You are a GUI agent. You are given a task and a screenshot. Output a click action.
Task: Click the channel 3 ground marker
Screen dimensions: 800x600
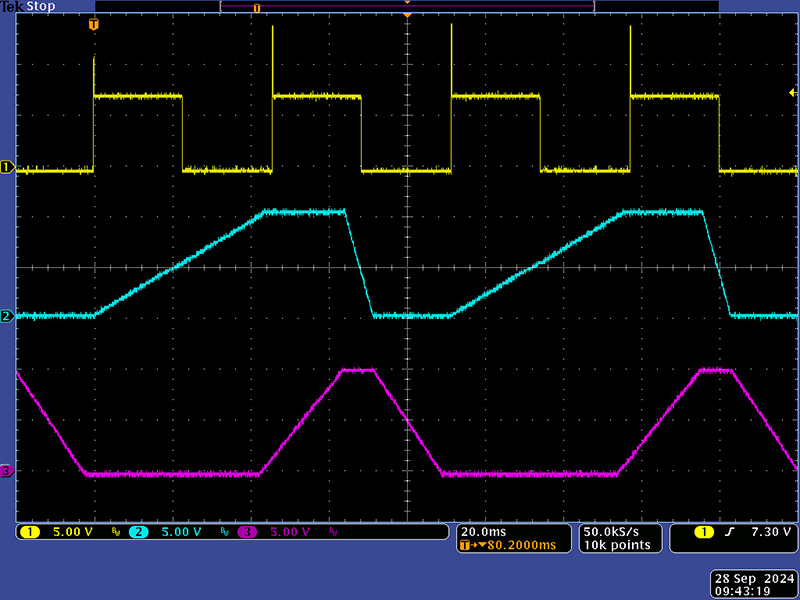6,470
